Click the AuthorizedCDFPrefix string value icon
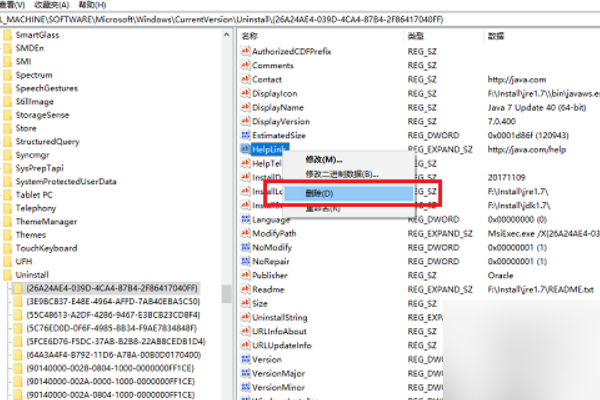 (x=245, y=51)
